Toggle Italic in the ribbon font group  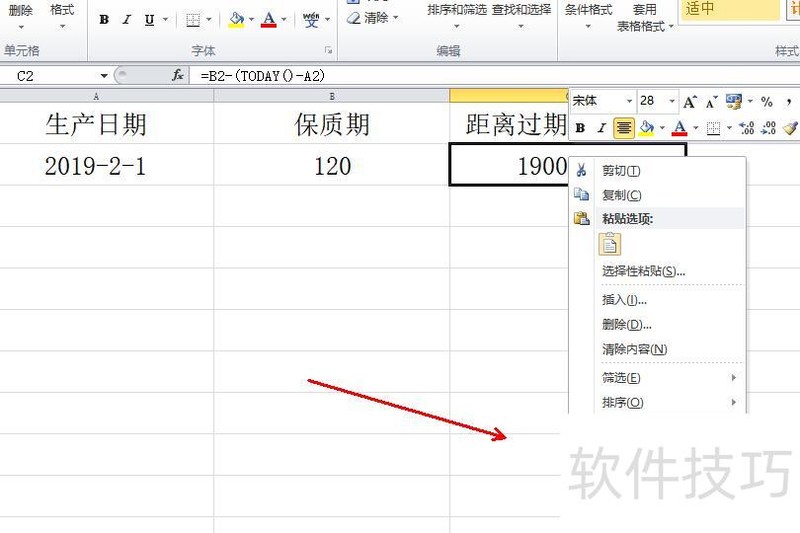pos(127,20)
